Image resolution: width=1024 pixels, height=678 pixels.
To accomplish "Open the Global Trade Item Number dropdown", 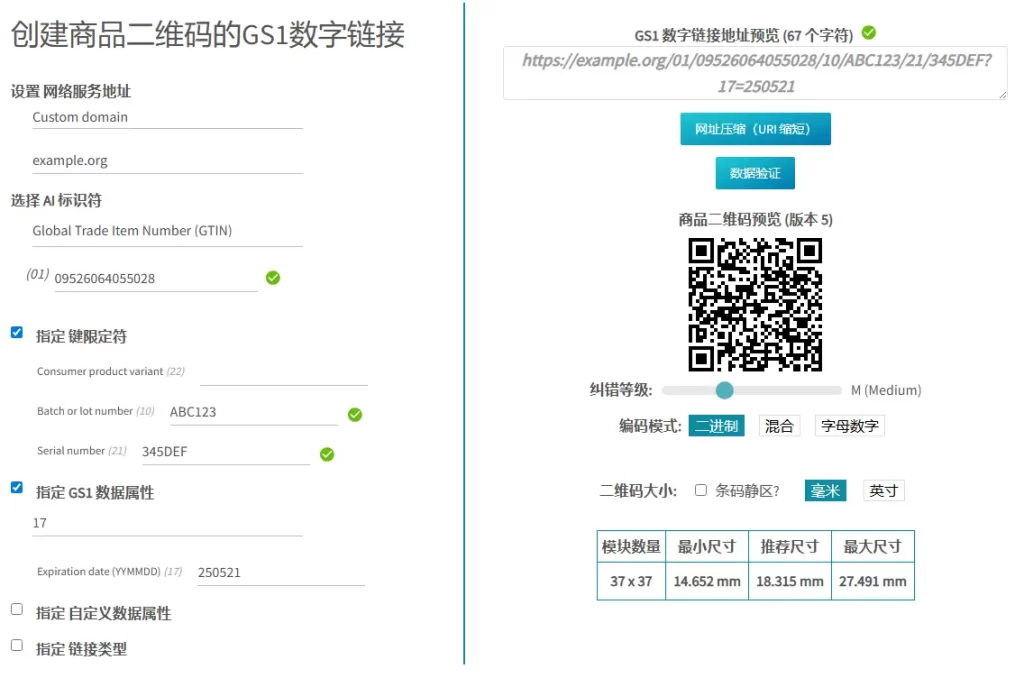I will tap(166, 231).
